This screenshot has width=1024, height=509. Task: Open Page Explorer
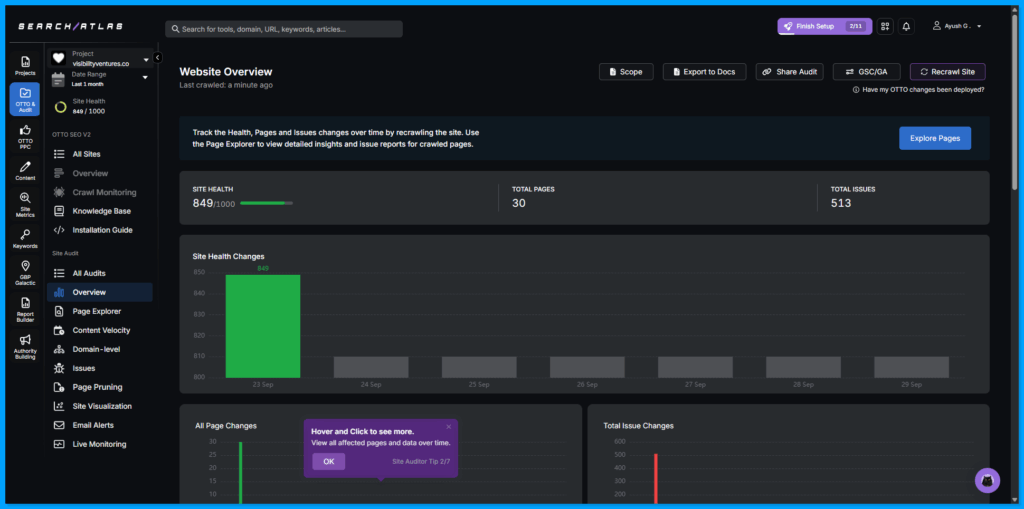coord(96,311)
